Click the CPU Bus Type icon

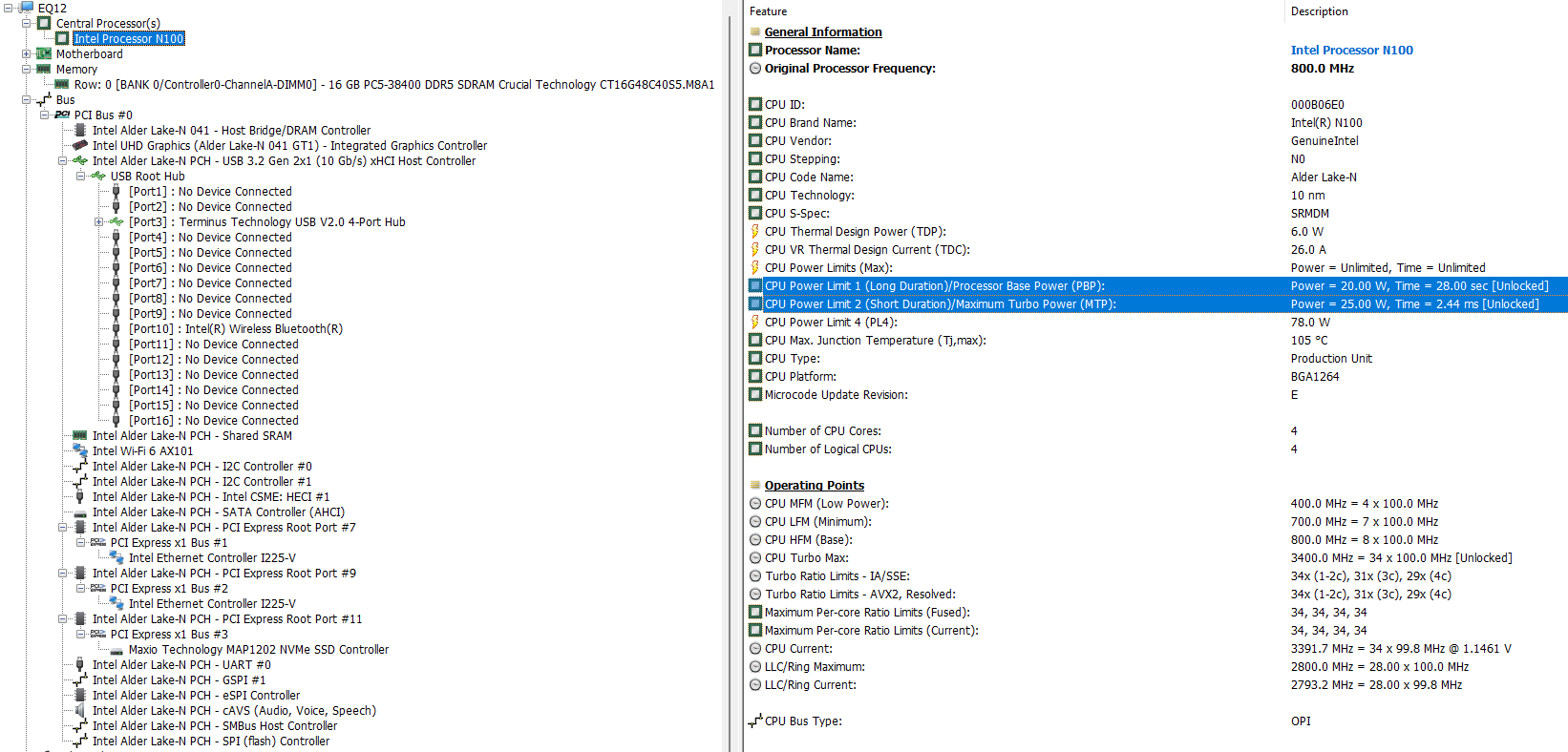(x=755, y=721)
